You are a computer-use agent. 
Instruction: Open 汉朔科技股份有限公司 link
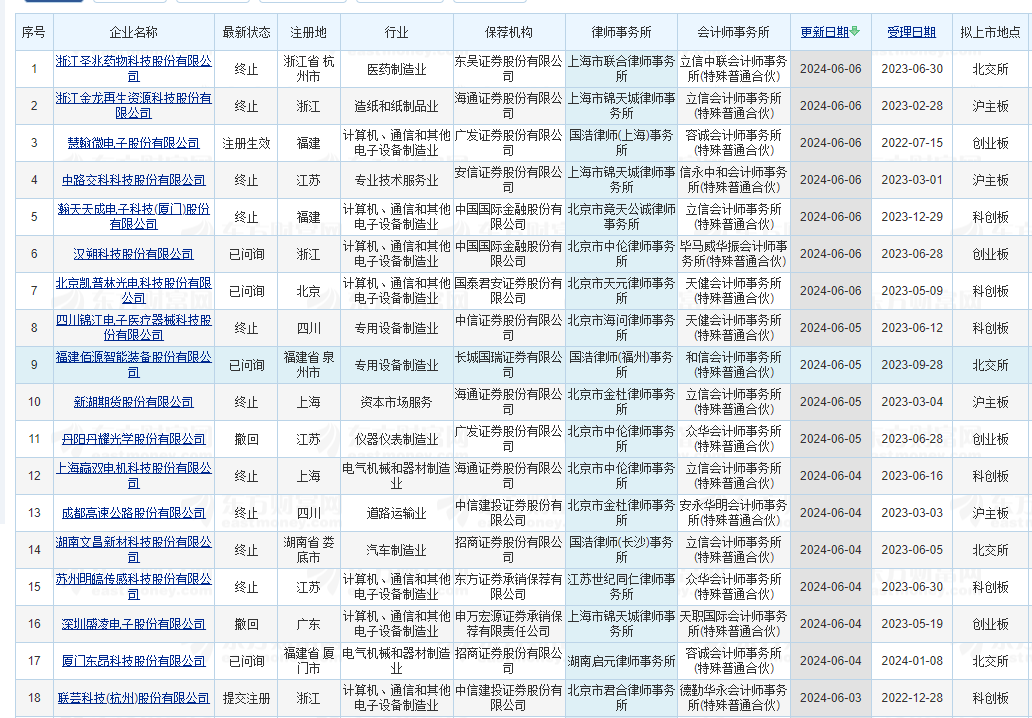tap(134, 254)
